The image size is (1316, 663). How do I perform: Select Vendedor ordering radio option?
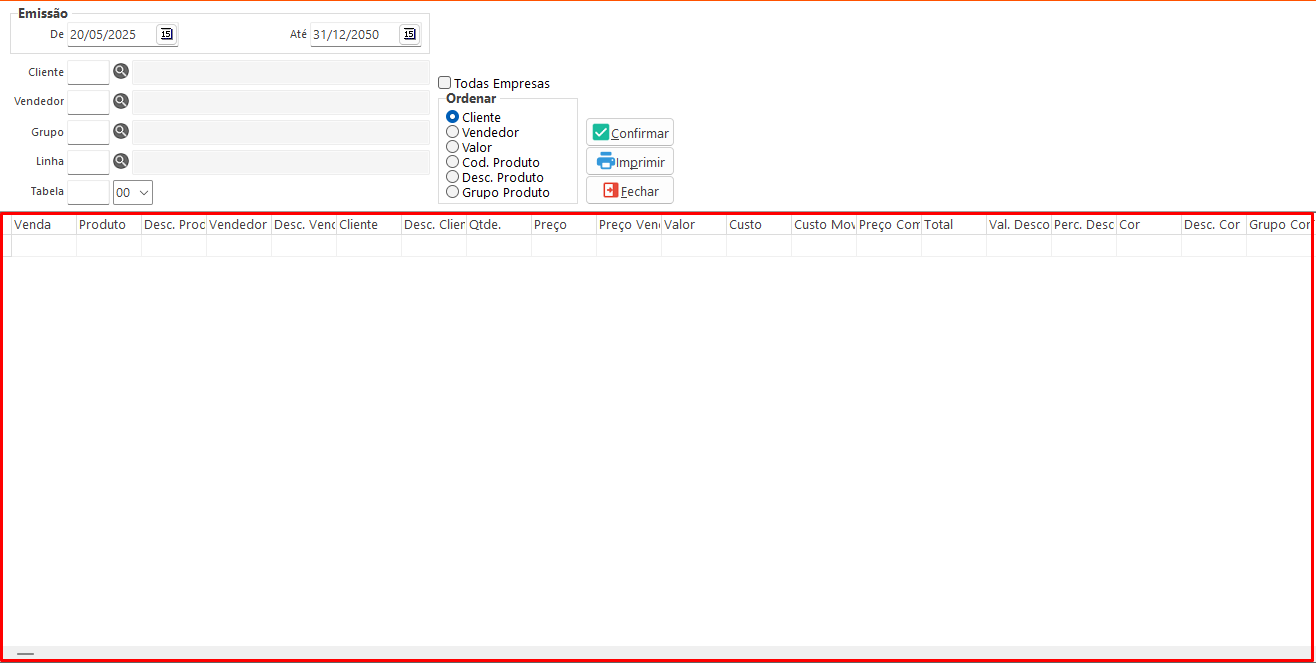pos(453,132)
